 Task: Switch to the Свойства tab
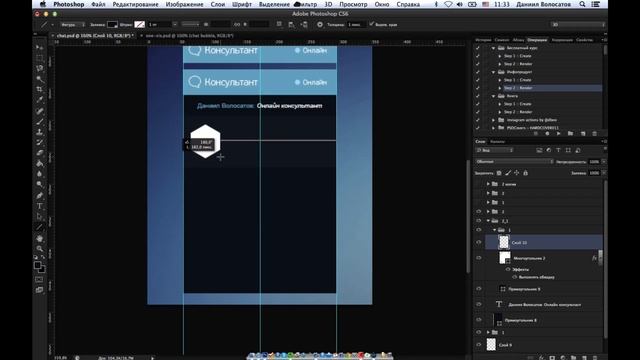pyautogui.click(x=584, y=40)
